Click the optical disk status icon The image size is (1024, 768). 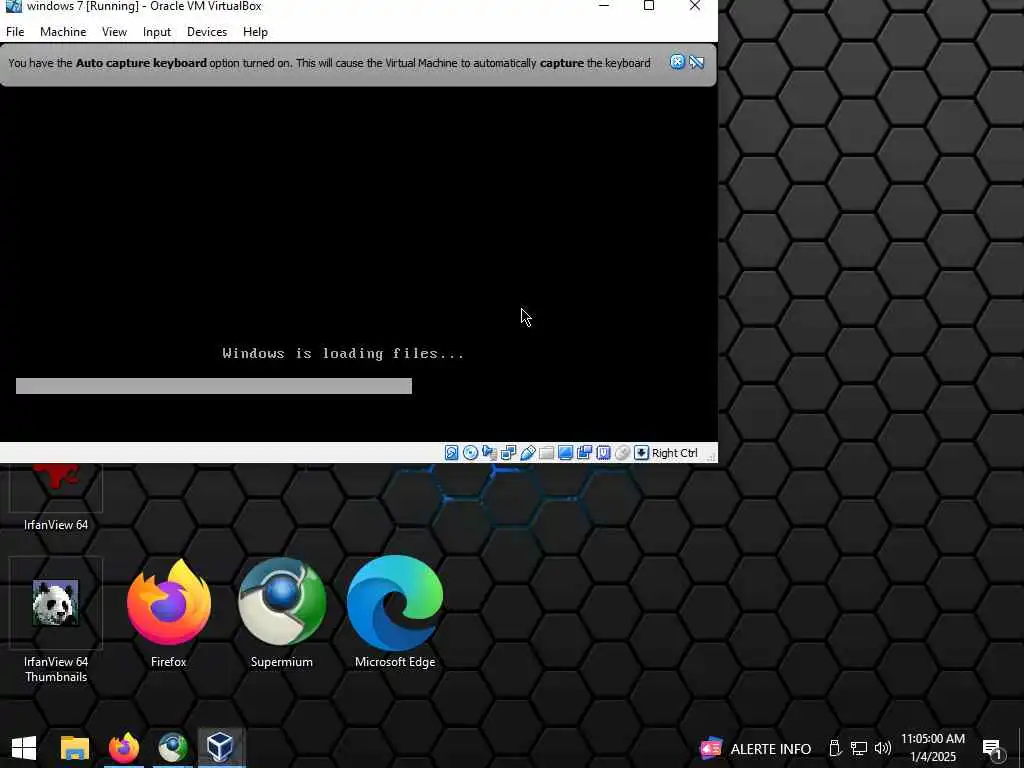(x=470, y=453)
